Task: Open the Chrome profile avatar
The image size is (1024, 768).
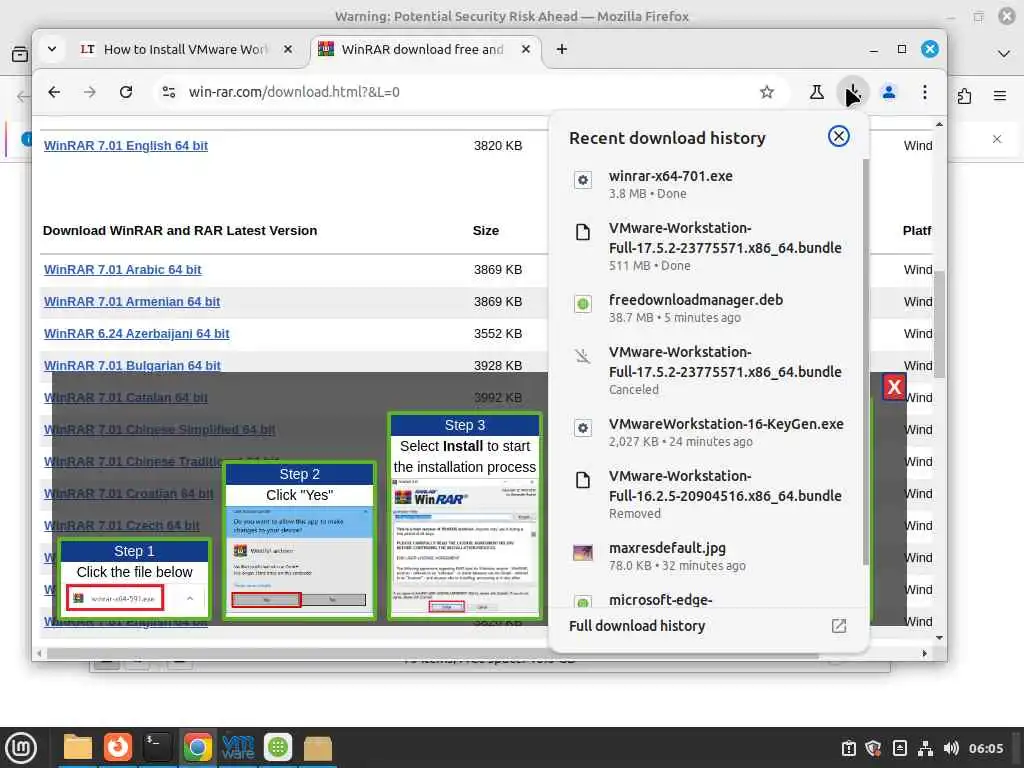Action: point(889,92)
